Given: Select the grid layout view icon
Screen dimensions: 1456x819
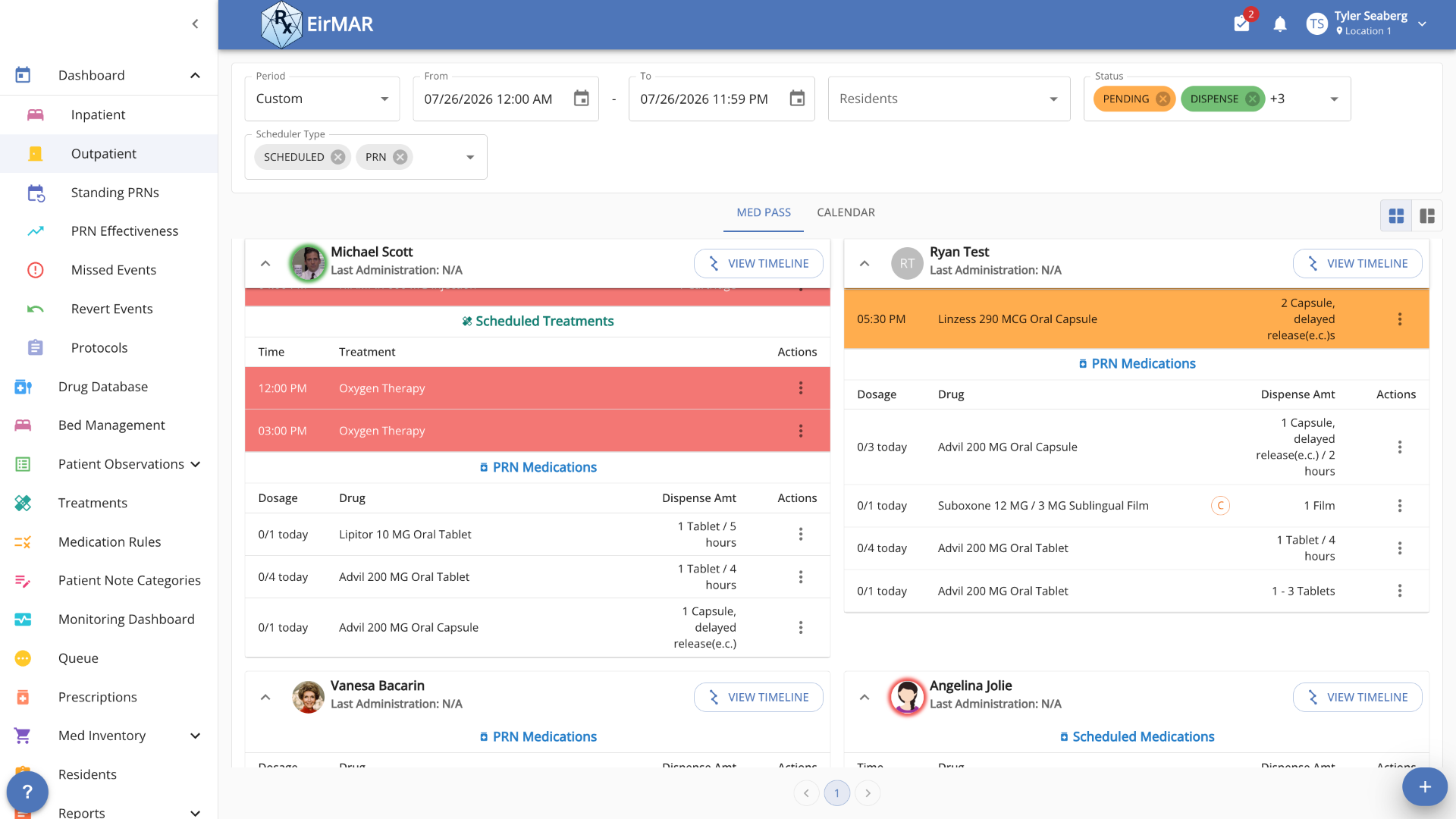Looking at the screenshot, I should click(x=1396, y=216).
